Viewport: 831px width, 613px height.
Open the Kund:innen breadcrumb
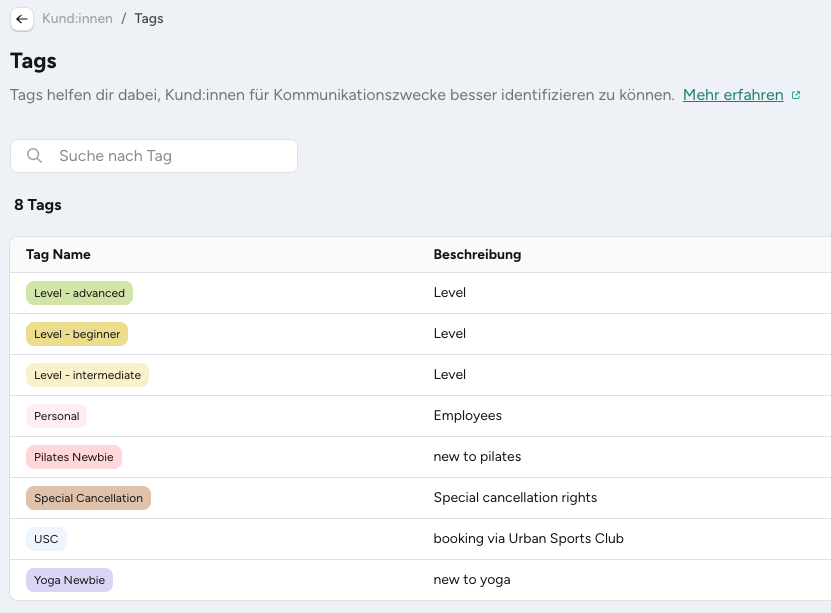pos(77,19)
